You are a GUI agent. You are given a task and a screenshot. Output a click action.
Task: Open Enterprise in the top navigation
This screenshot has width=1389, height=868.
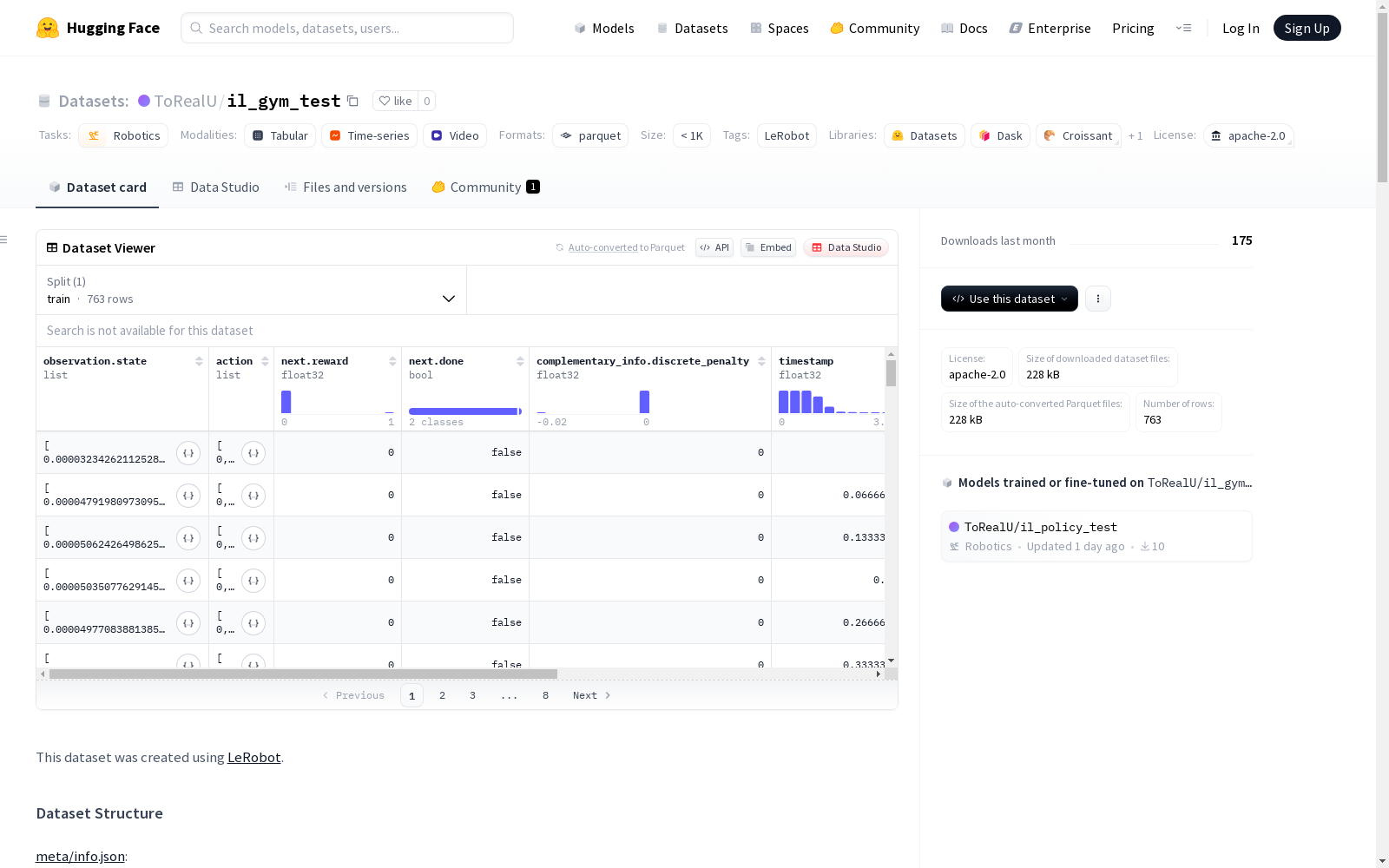[x=1050, y=28]
